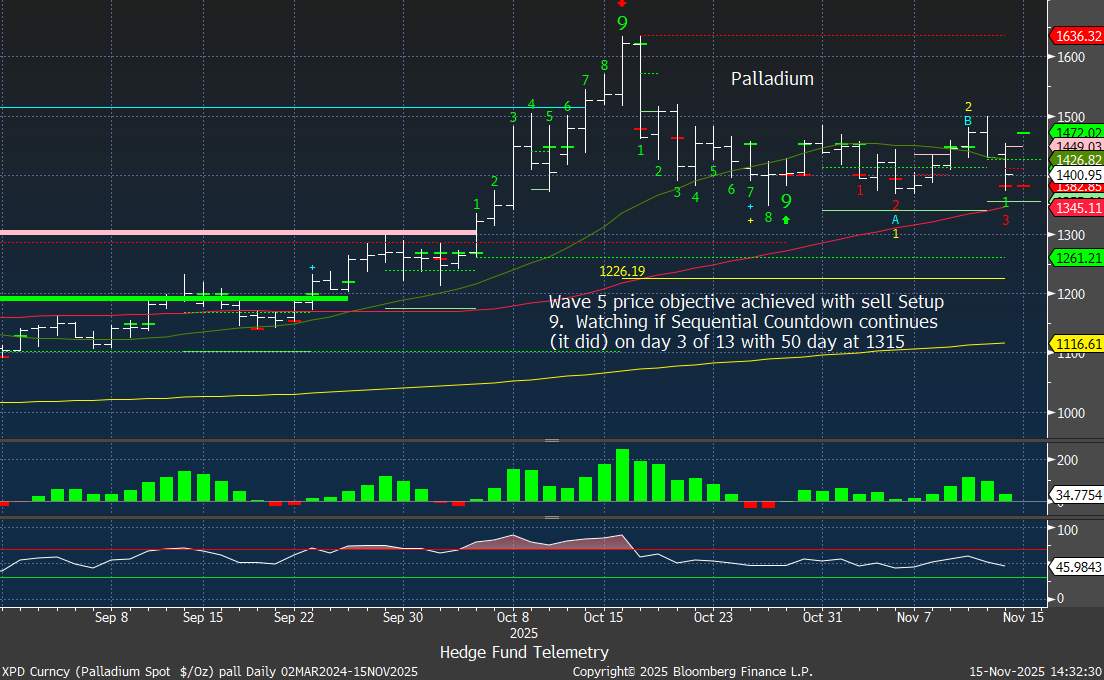Click the large green 9 at the price peak

pyautogui.click(x=622, y=23)
